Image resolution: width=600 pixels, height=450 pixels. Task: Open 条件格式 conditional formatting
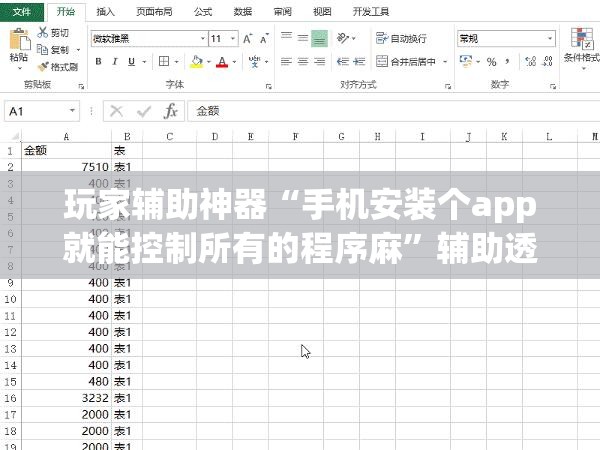tap(582, 49)
